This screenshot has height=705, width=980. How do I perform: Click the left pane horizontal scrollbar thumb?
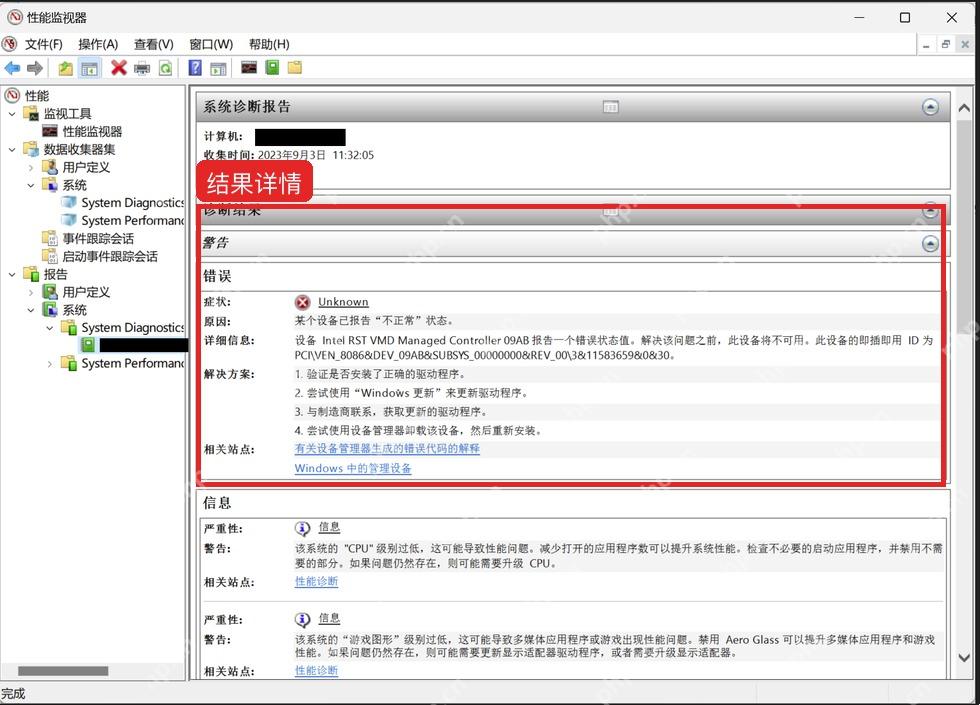(63, 671)
